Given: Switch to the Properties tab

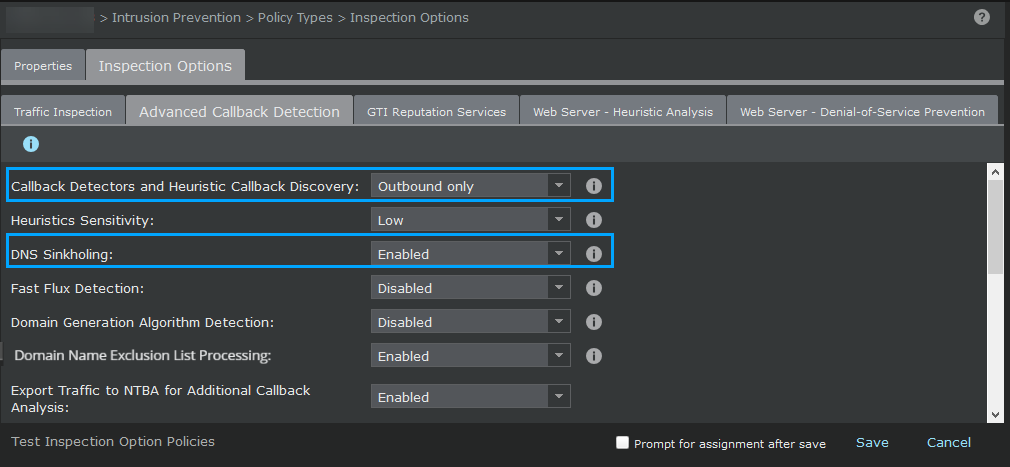Looking at the screenshot, I should click(43, 66).
